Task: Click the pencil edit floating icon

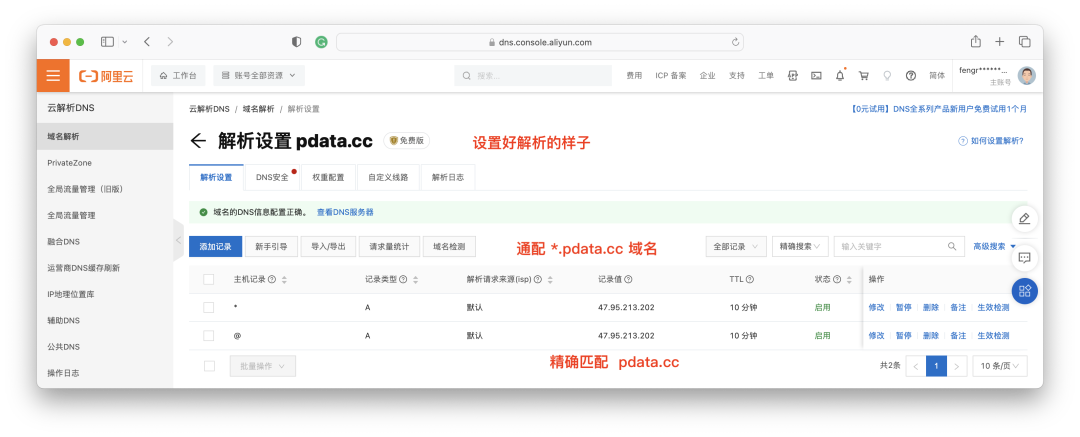Action: coord(1024,219)
